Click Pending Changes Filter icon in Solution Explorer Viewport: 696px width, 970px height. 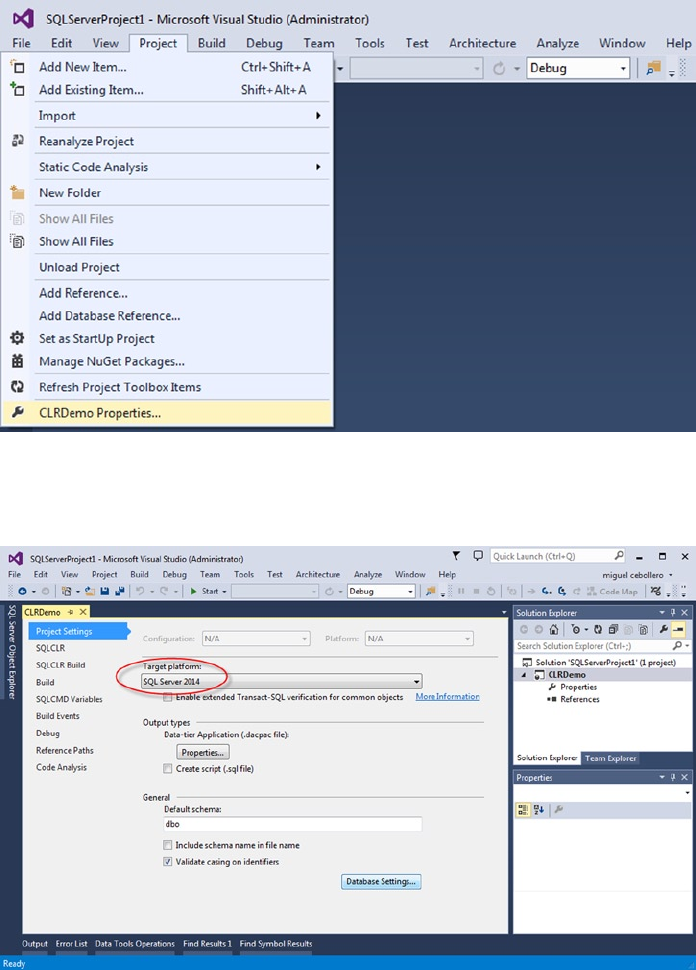point(576,629)
